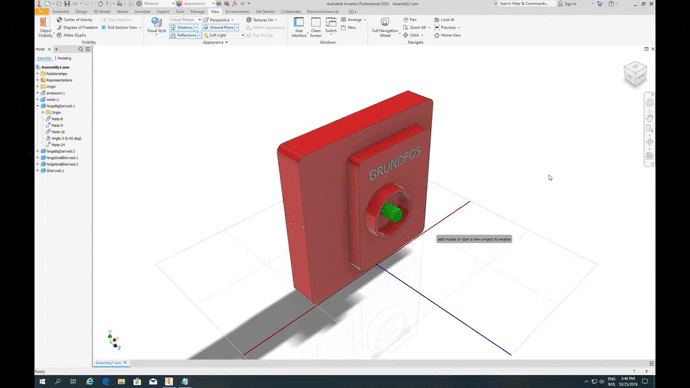The image size is (690, 388).
Task: Launch the Full Navigation Wheel
Action: tap(385, 27)
